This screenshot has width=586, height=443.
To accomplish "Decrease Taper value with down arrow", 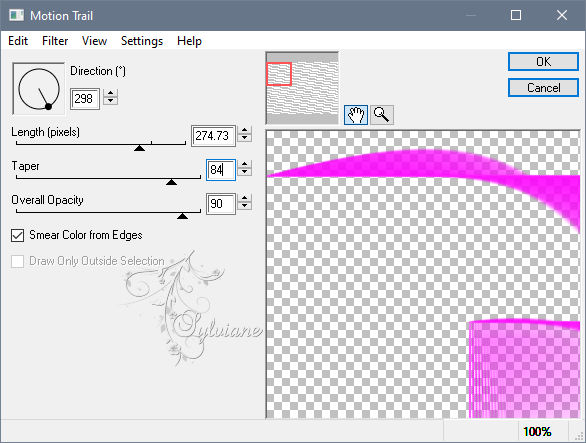I will tap(244, 172).
